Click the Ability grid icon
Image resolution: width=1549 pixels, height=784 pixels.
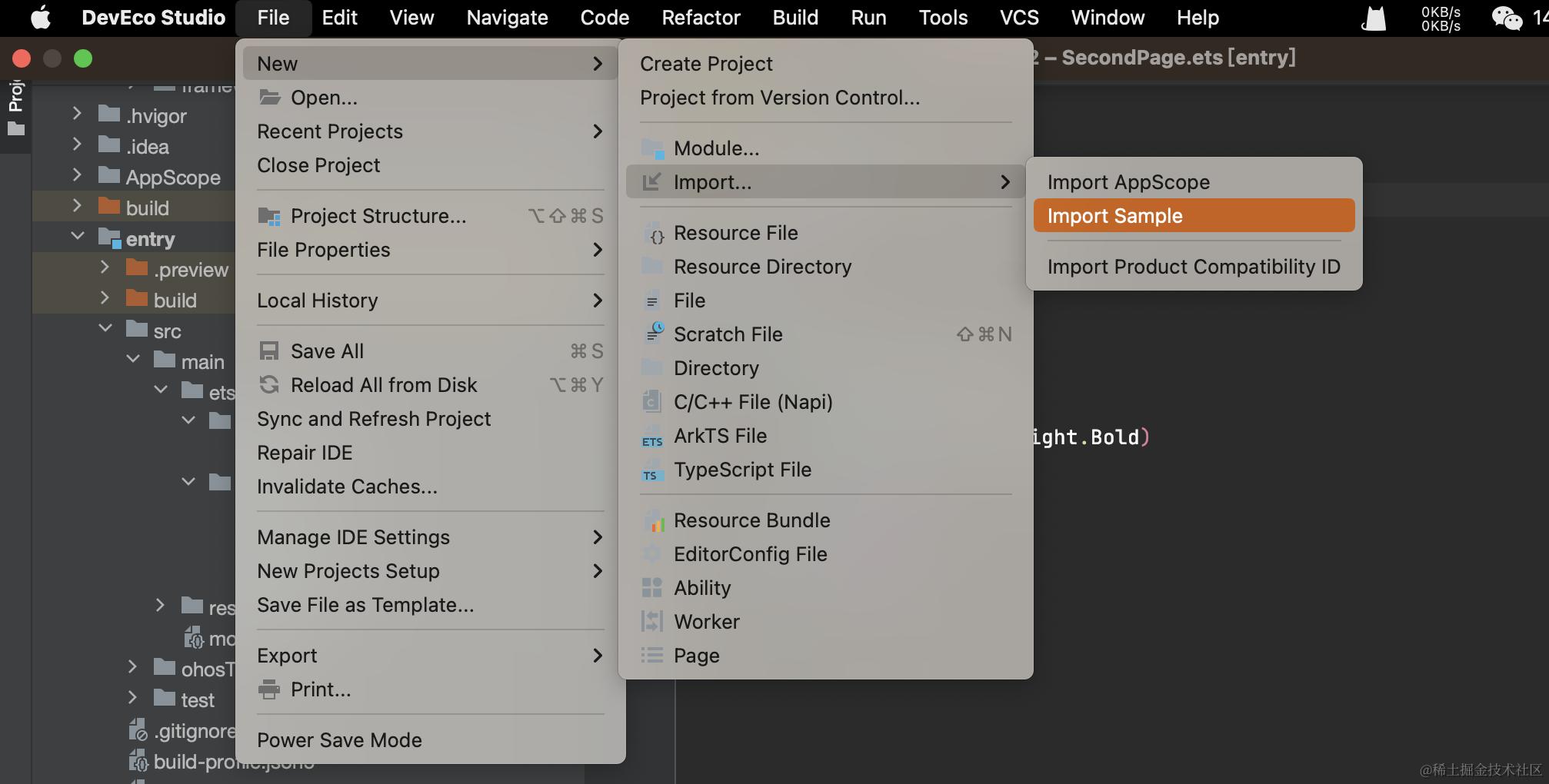pyautogui.click(x=652, y=588)
